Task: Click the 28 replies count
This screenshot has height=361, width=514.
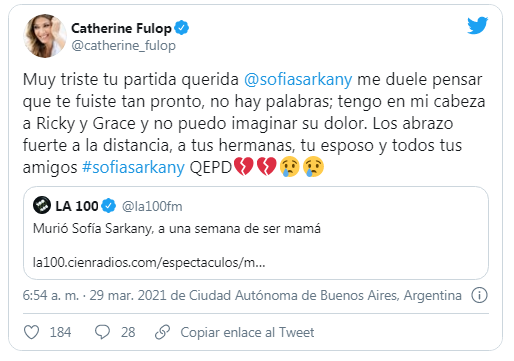Action: coord(128,332)
